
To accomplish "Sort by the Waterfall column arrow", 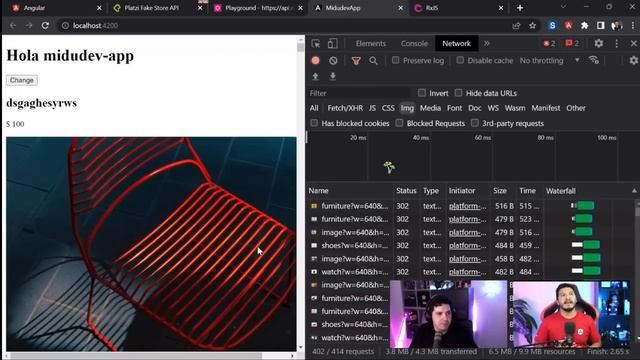I will tap(634, 191).
